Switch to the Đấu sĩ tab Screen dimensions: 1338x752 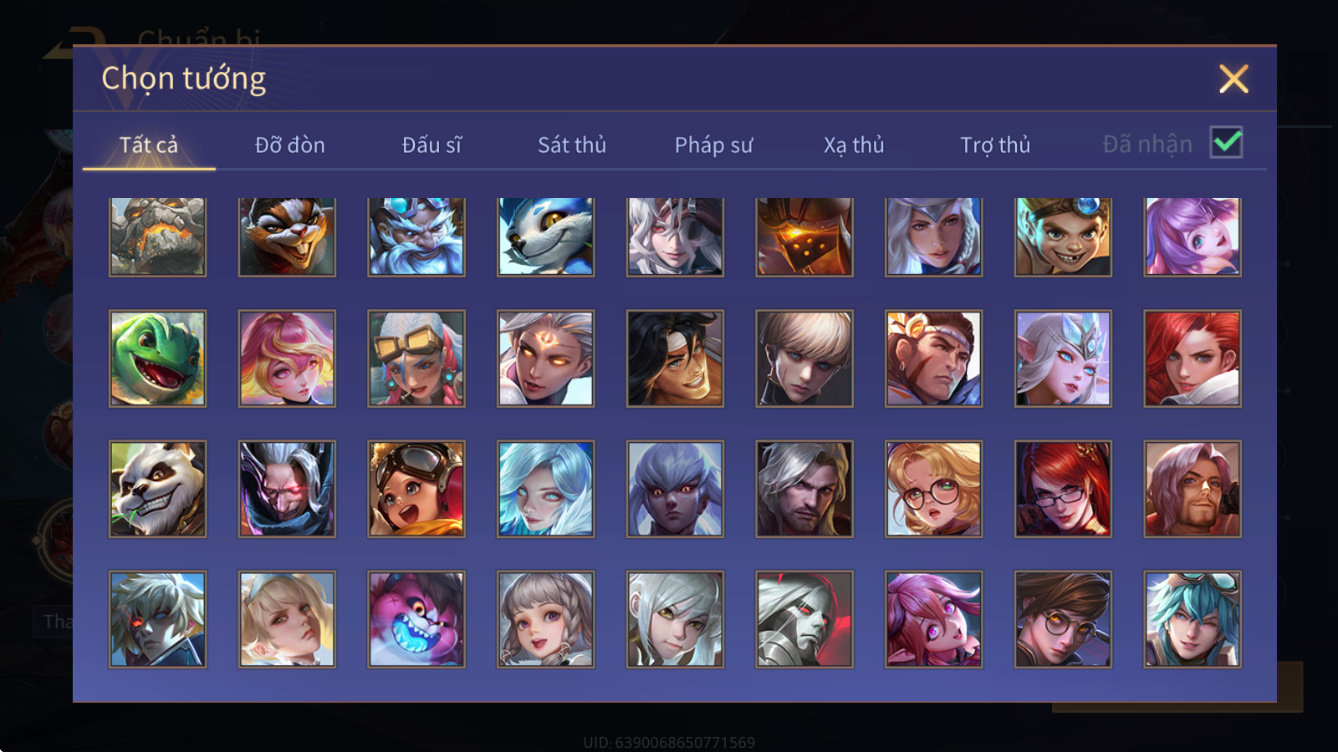click(x=432, y=145)
